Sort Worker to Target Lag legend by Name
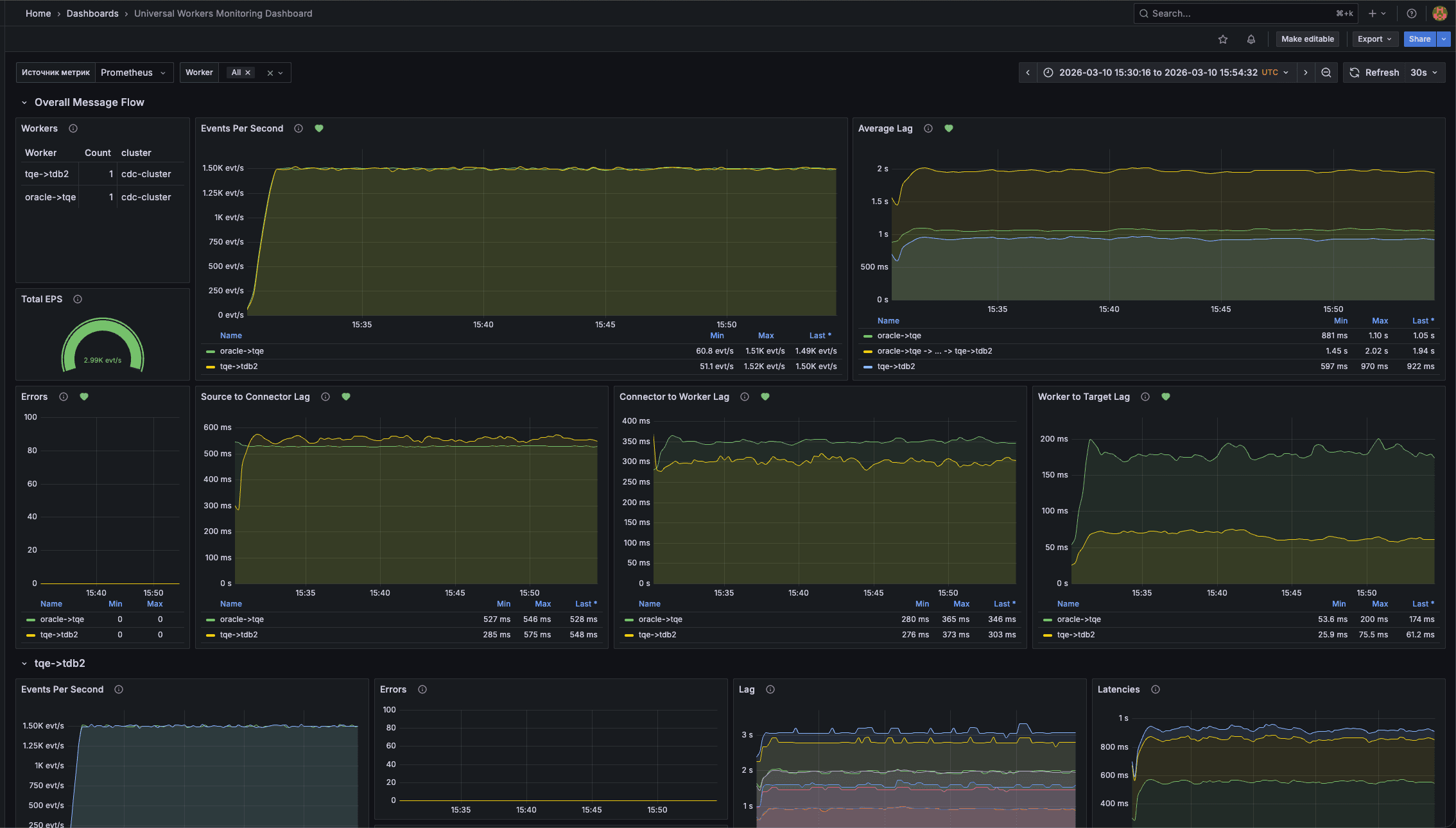 pyautogui.click(x=1068, y=604)
